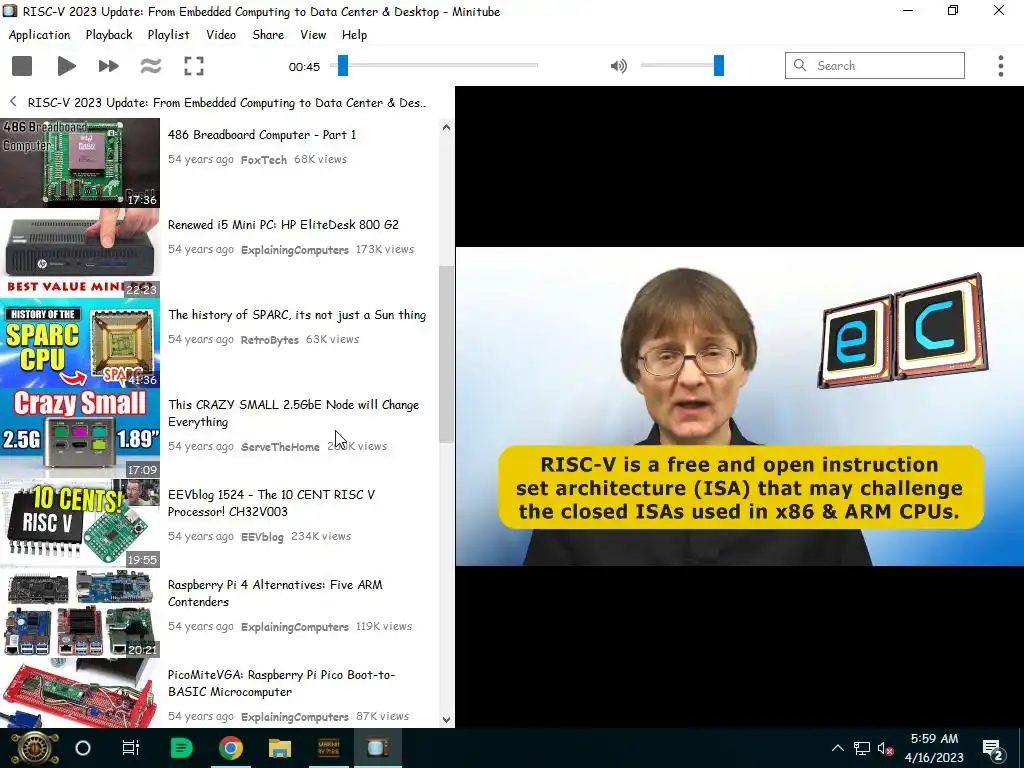Image resolution: width=1024 pixels, height=768 pixels.
Task: Open the Application menu
Action: (39, 35)
